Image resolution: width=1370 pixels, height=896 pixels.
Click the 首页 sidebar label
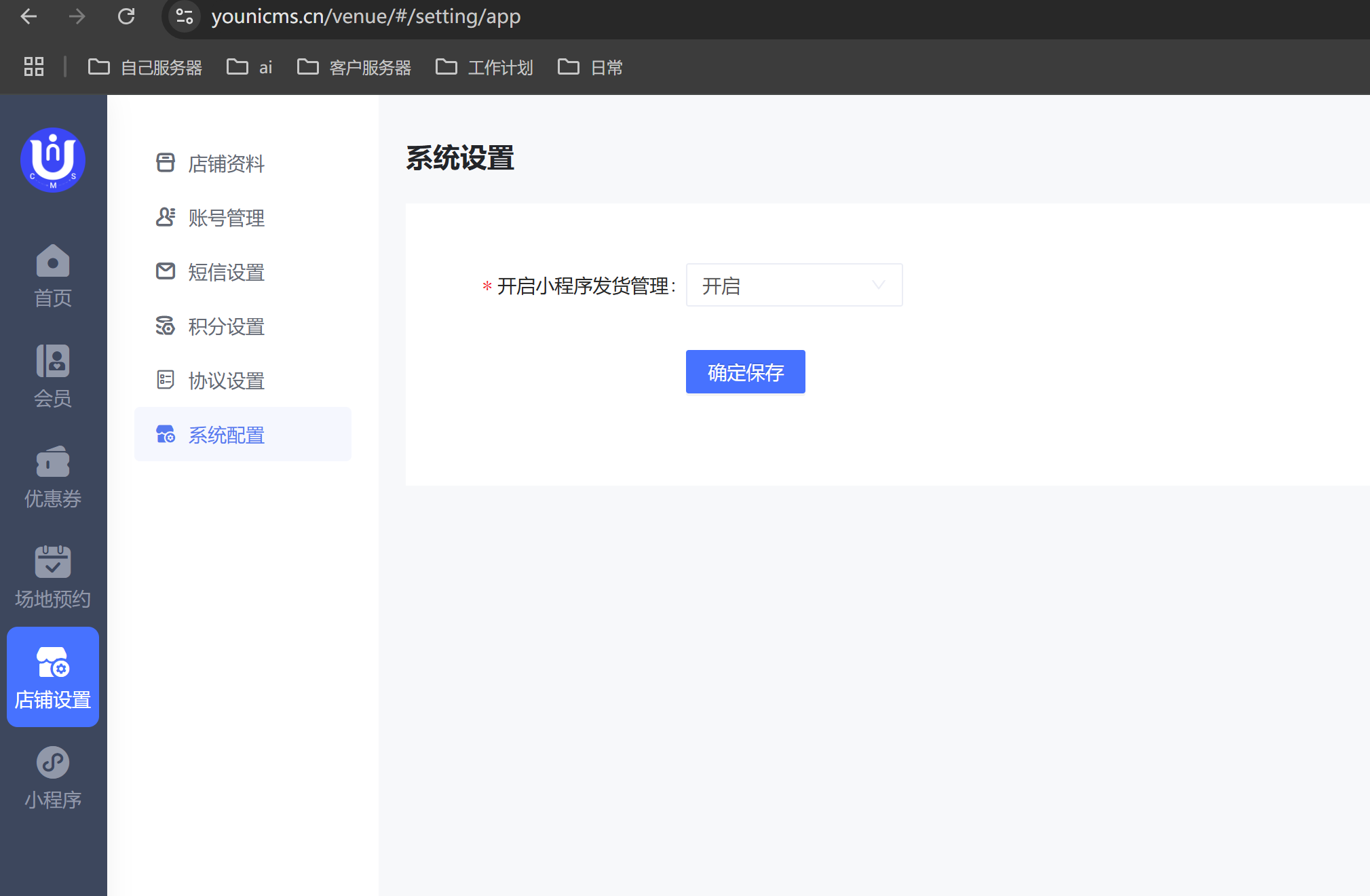click(53, 298)
